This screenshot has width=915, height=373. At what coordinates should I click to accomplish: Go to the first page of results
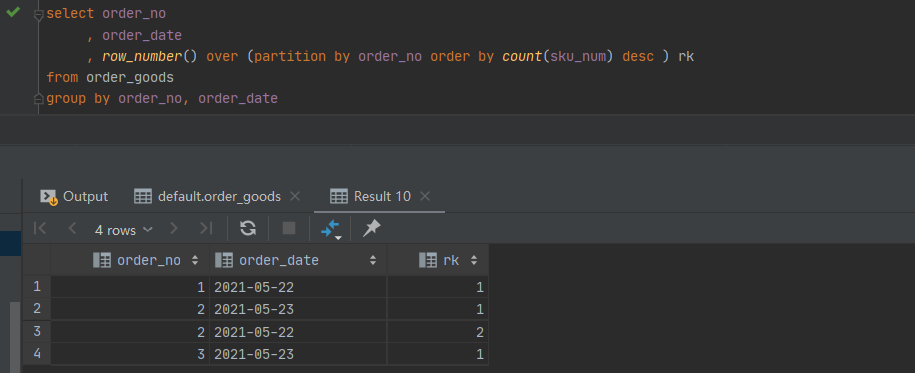coord(40,228)
